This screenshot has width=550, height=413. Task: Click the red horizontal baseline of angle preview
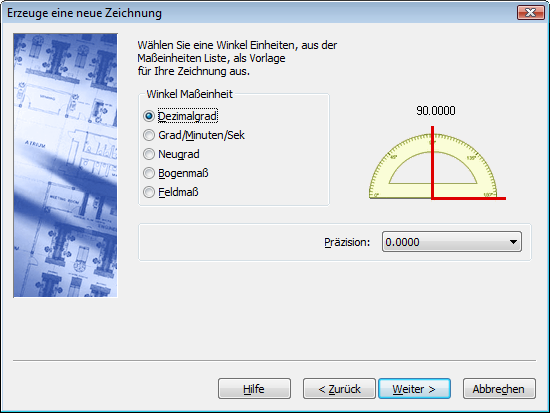(469, 199)
